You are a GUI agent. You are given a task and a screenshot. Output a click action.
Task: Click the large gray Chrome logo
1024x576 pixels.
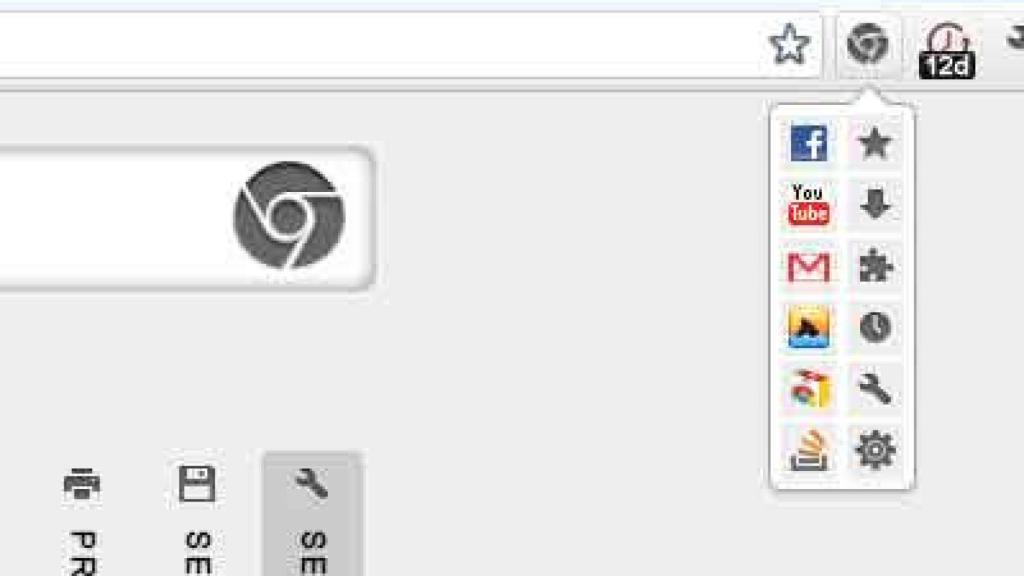pyautogui.click(x=289, y=216)
